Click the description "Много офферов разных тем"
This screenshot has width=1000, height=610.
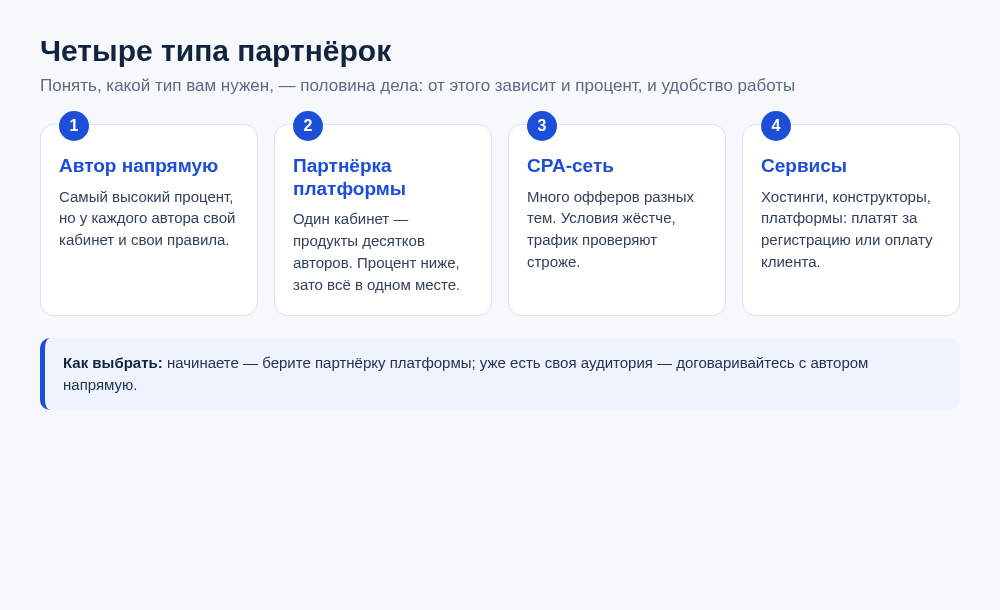click(610, 230)
